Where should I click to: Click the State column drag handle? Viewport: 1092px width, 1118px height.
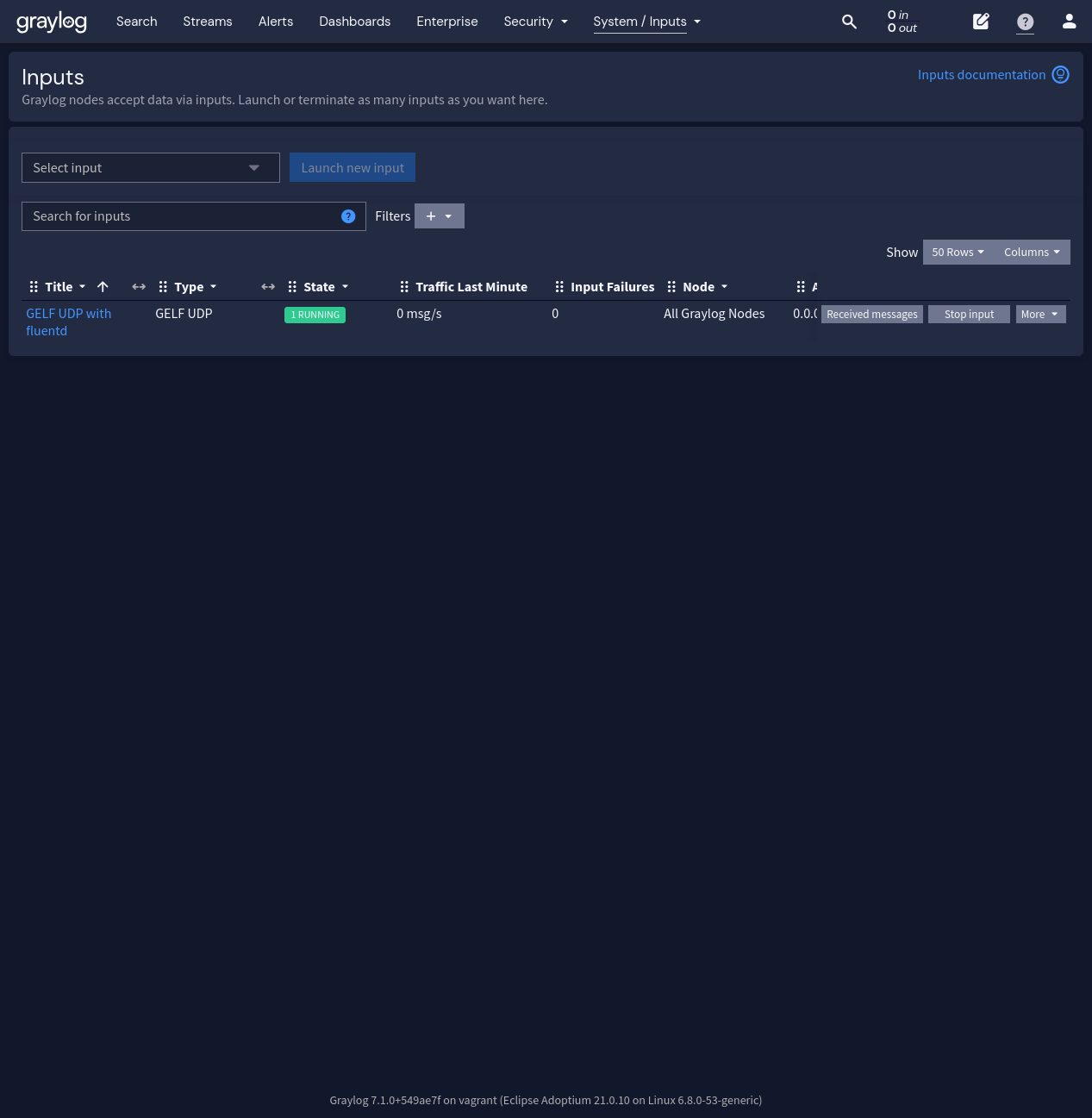(x=292, y=287)
